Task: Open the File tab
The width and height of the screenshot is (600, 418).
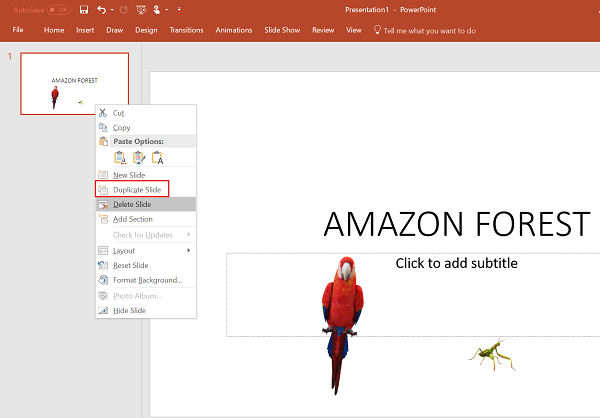Action: coord(18,30)
